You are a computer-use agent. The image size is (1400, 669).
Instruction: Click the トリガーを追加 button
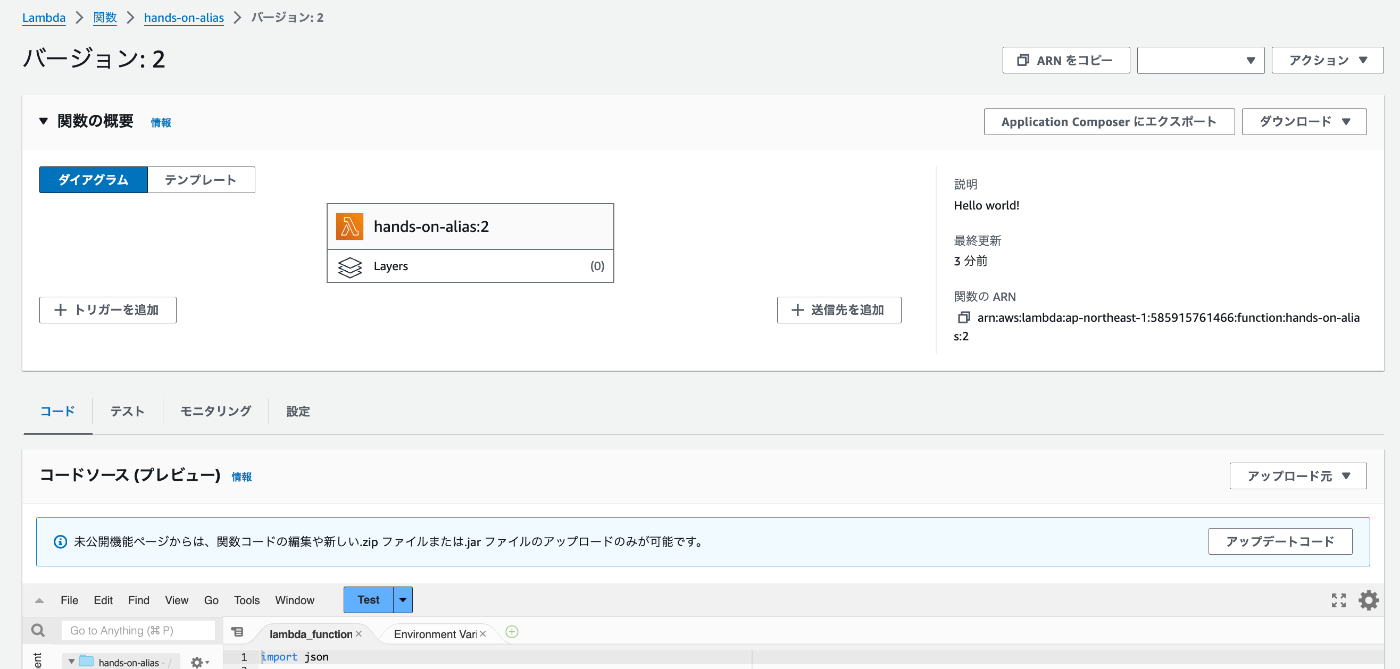tap(108, 310)
